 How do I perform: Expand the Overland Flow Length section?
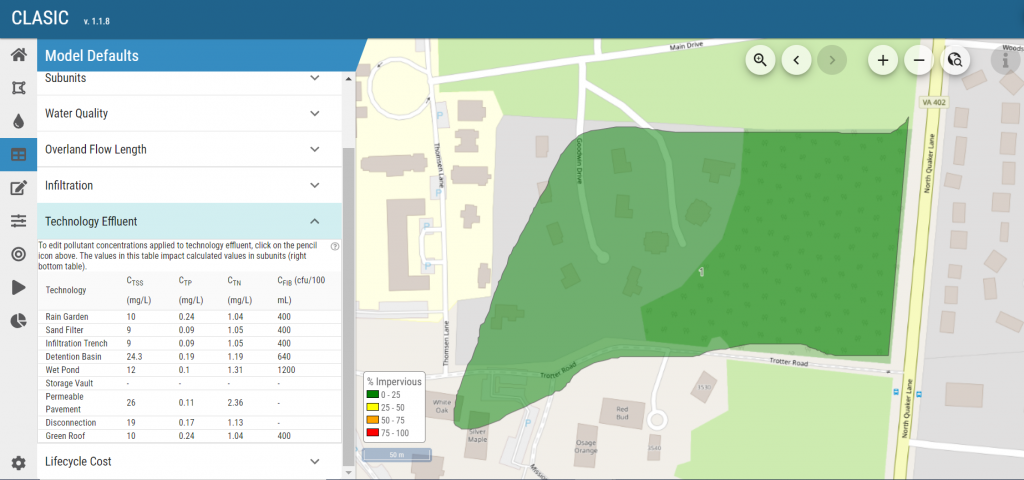[190, 149]
